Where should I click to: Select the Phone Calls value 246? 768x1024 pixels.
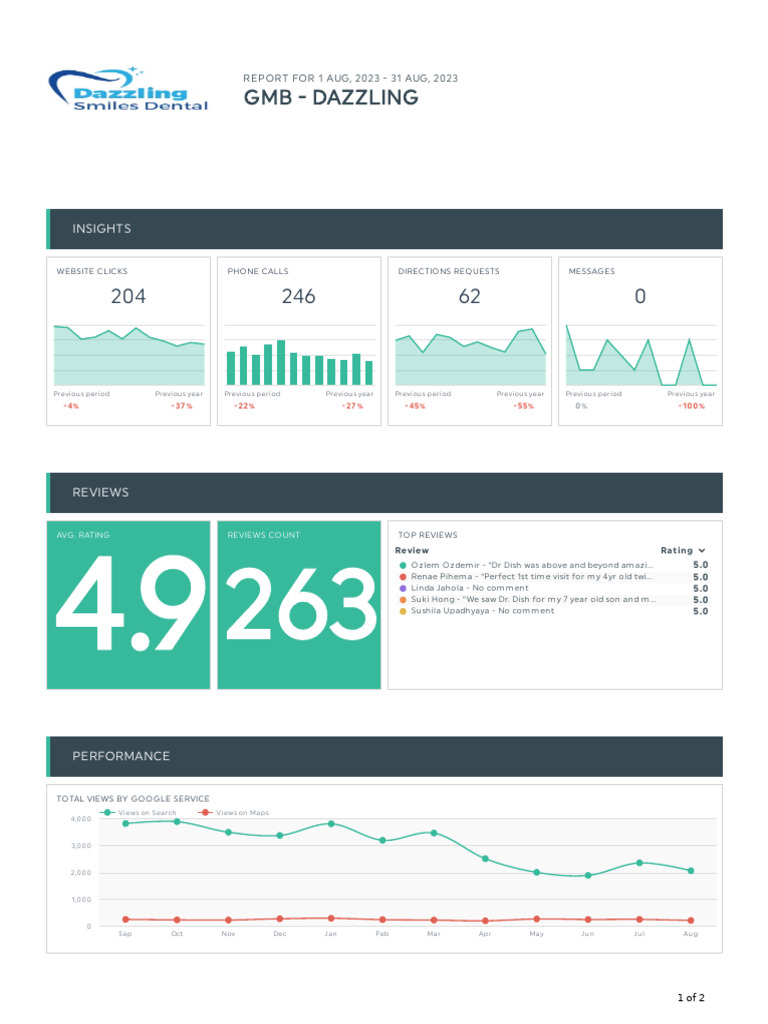pos(298,296)
